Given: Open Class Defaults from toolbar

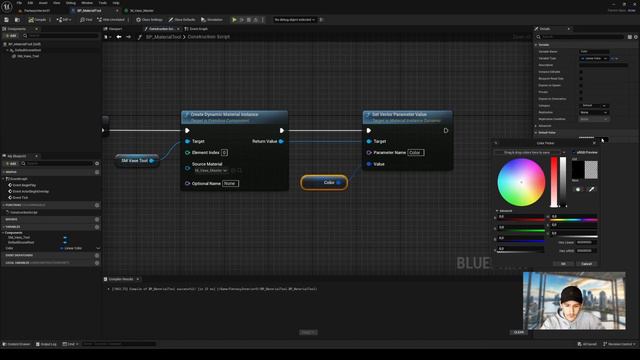Looking at the screenshot, I should click(x=182, y=20).
